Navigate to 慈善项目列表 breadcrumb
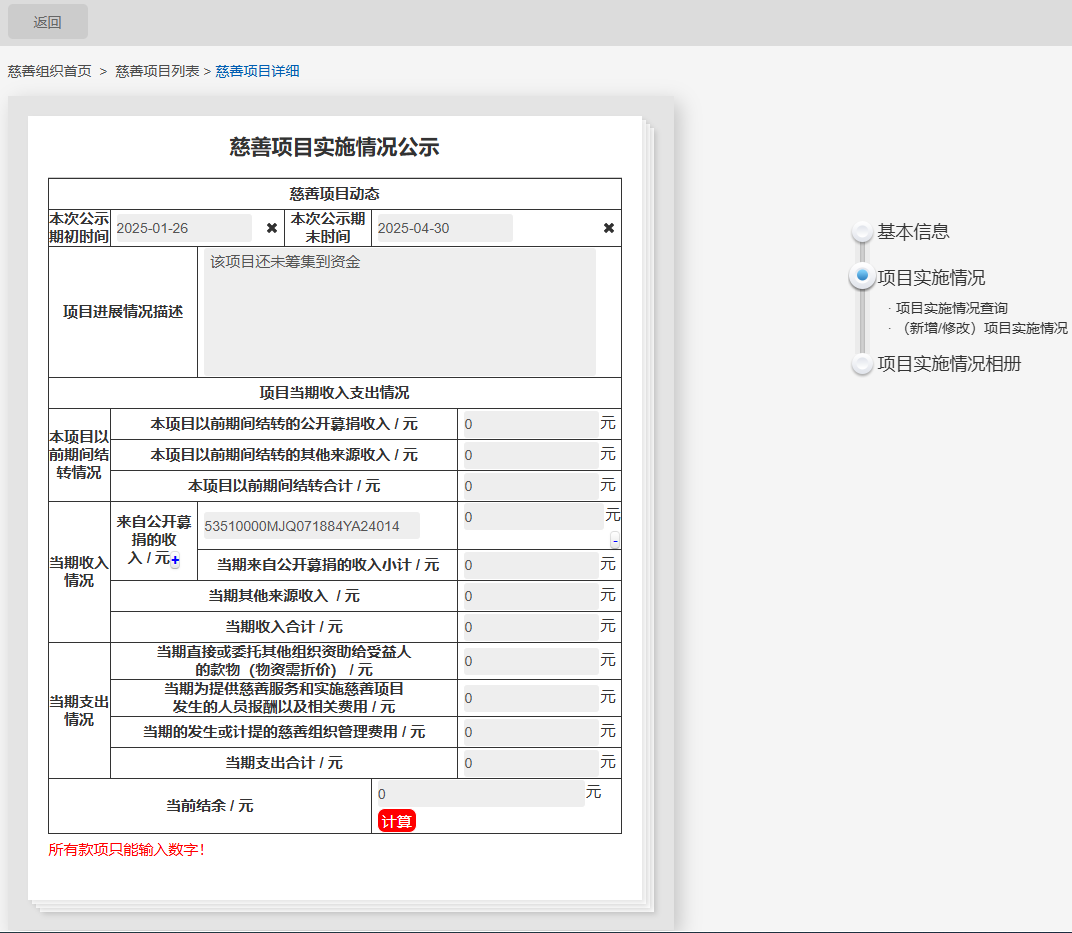Viewport: 1072px width, 933px height. [x=157, y=71]
